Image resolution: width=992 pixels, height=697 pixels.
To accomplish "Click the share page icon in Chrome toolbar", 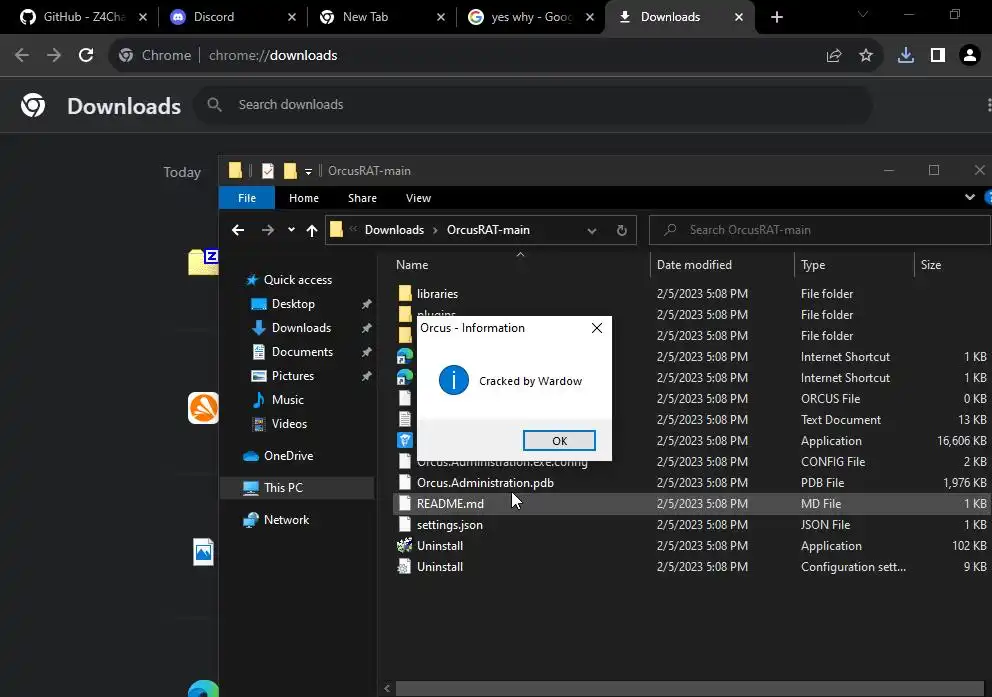I will point(834,56).
